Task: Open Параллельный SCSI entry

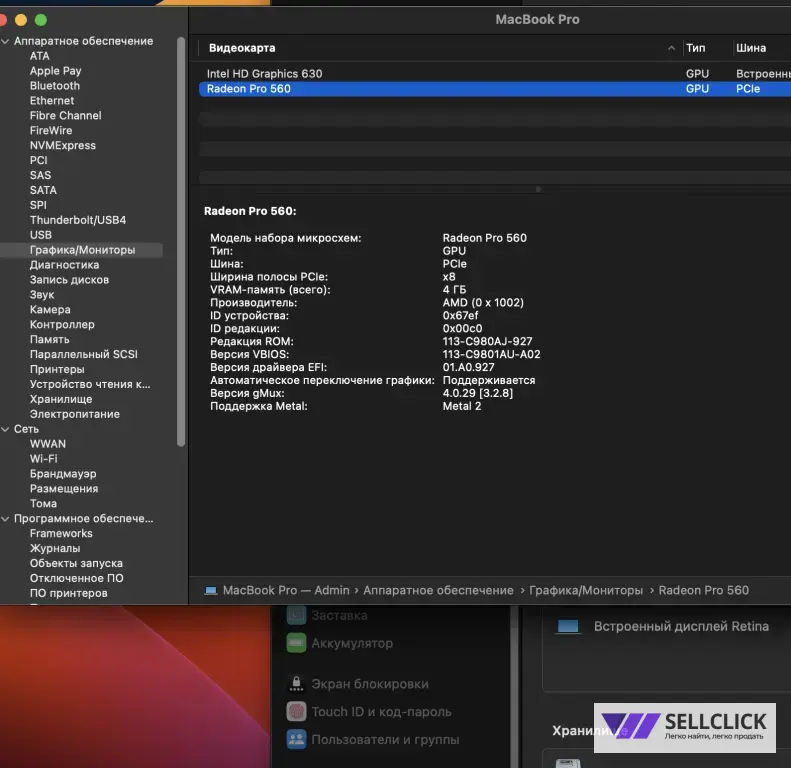Action: 84,354
